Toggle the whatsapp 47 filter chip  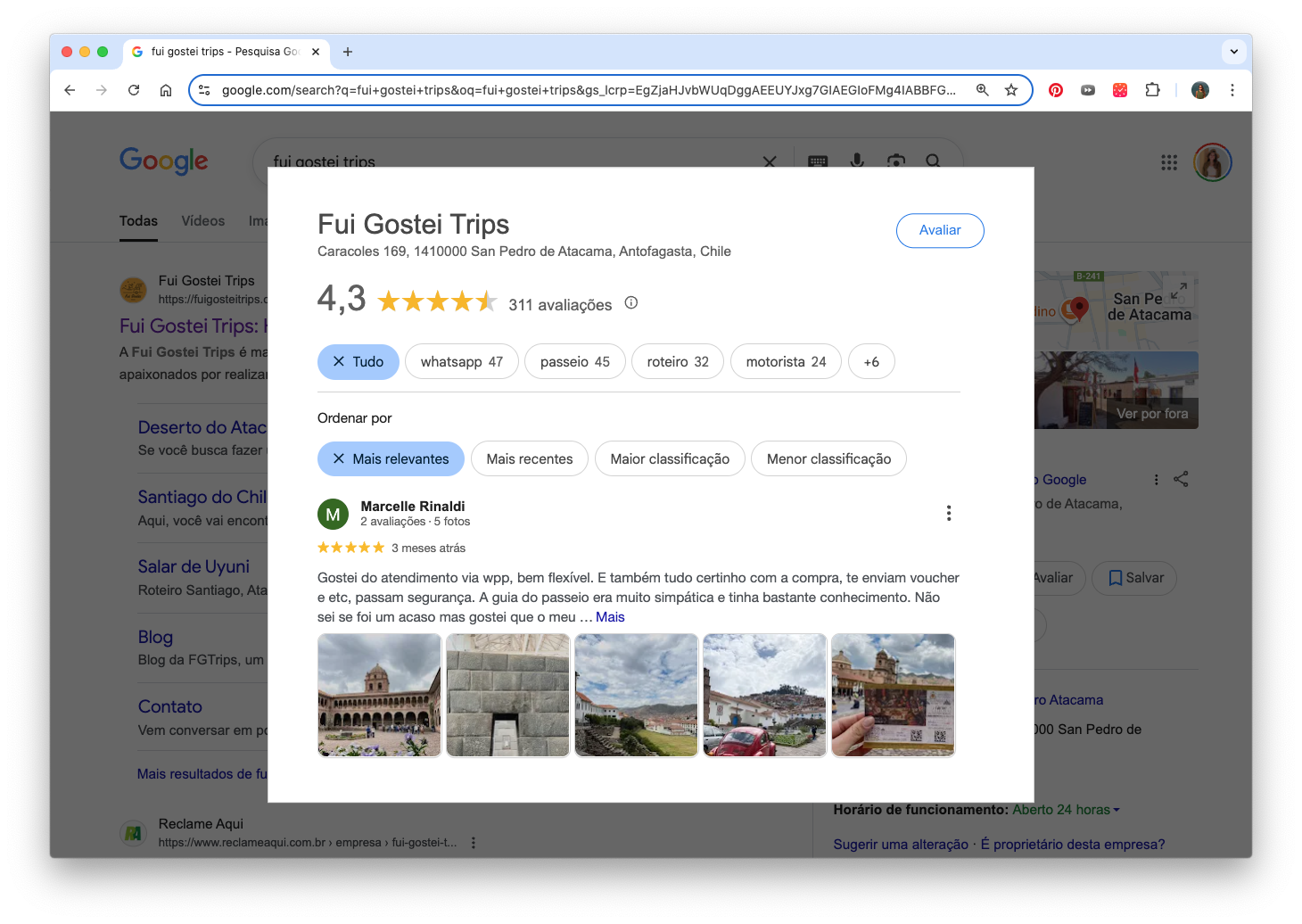click(461, 362)
